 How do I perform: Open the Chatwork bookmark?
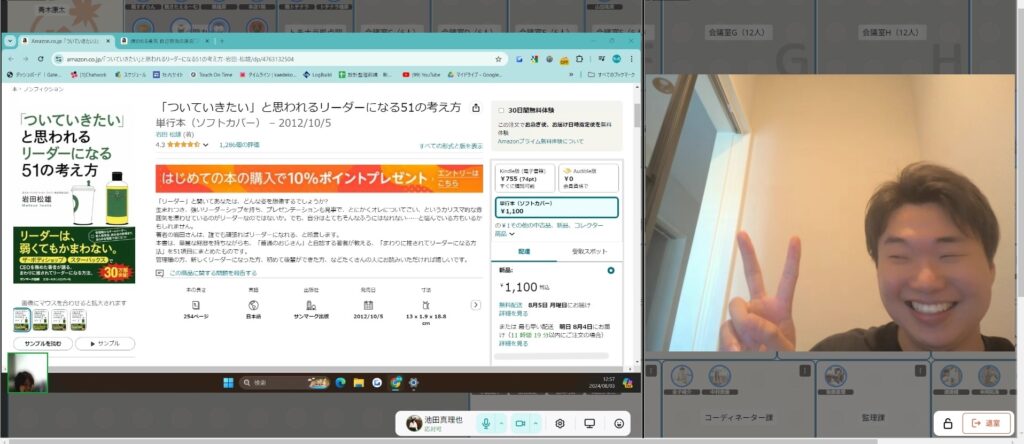coord(89,75)
